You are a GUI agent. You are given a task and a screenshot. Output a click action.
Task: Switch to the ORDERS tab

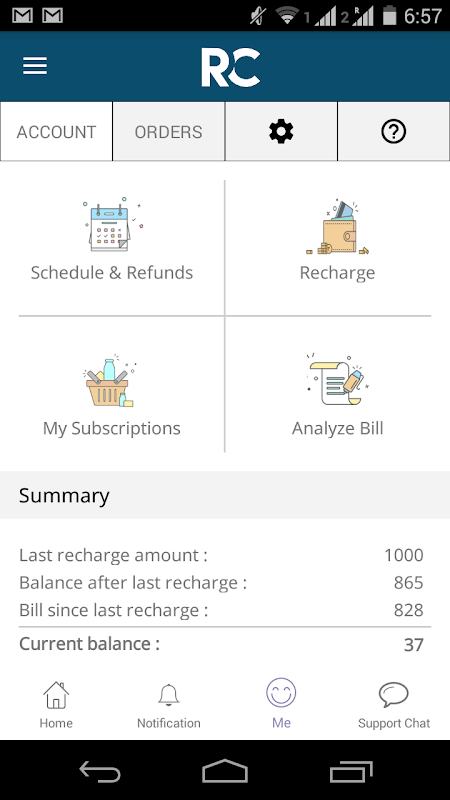point(168,132)
